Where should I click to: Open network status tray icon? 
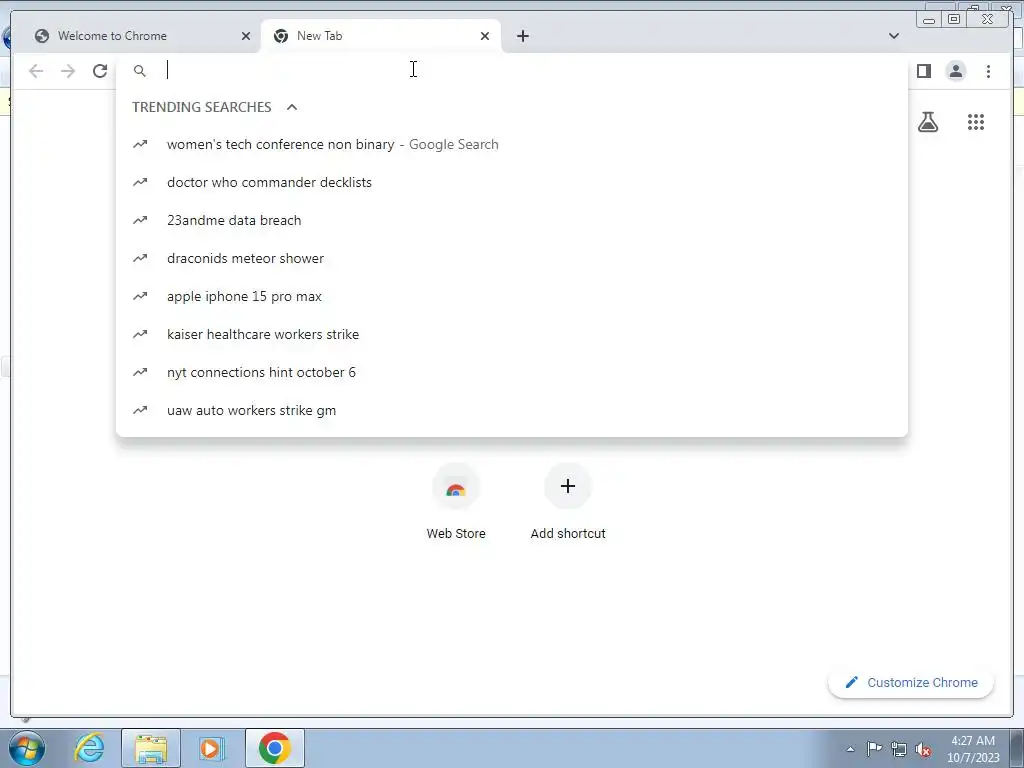(x=899, y=749)
